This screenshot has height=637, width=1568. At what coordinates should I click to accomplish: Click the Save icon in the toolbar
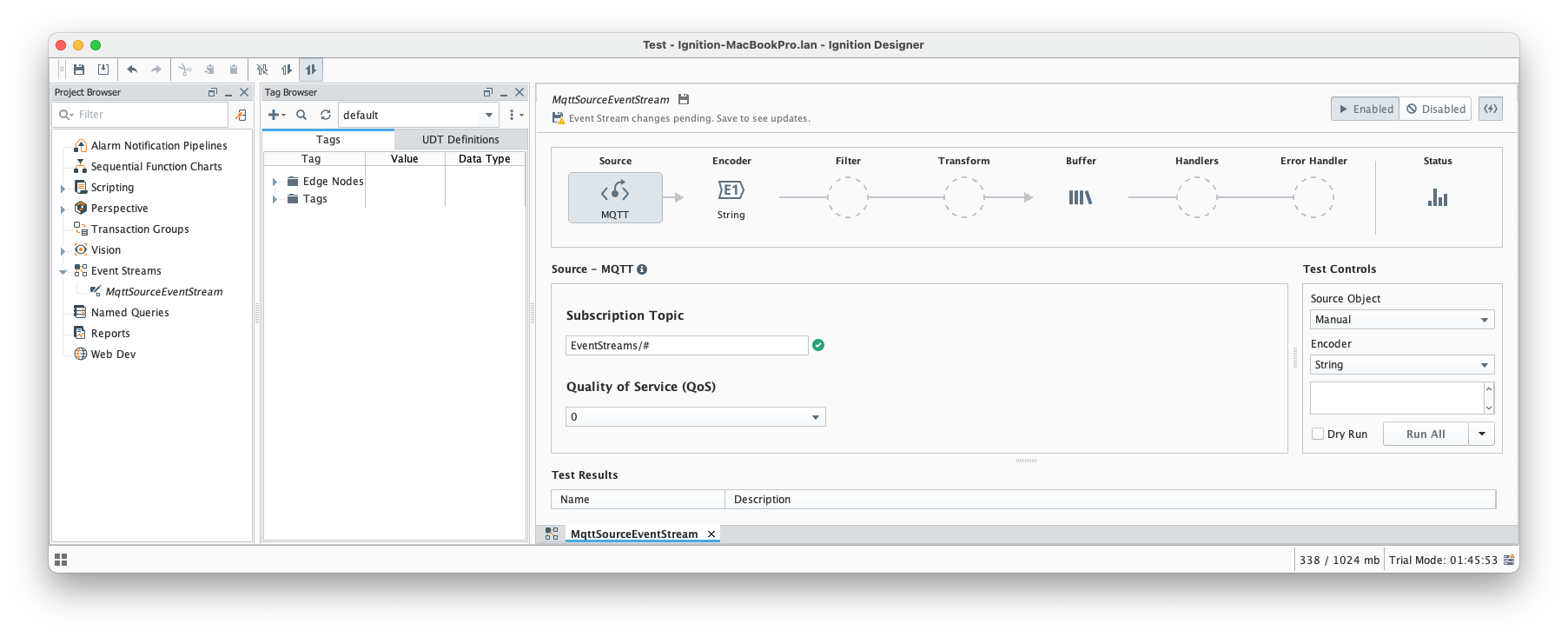pyautogui.click(x=79, y=70)
